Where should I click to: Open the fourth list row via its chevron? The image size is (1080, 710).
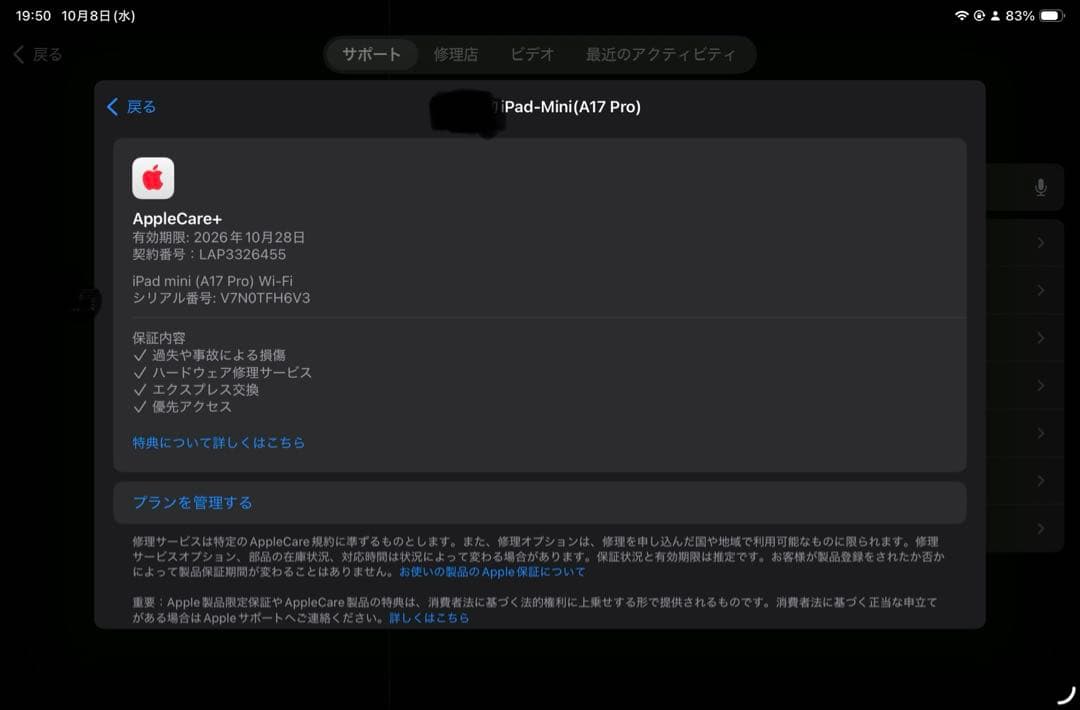point(1042,385)
